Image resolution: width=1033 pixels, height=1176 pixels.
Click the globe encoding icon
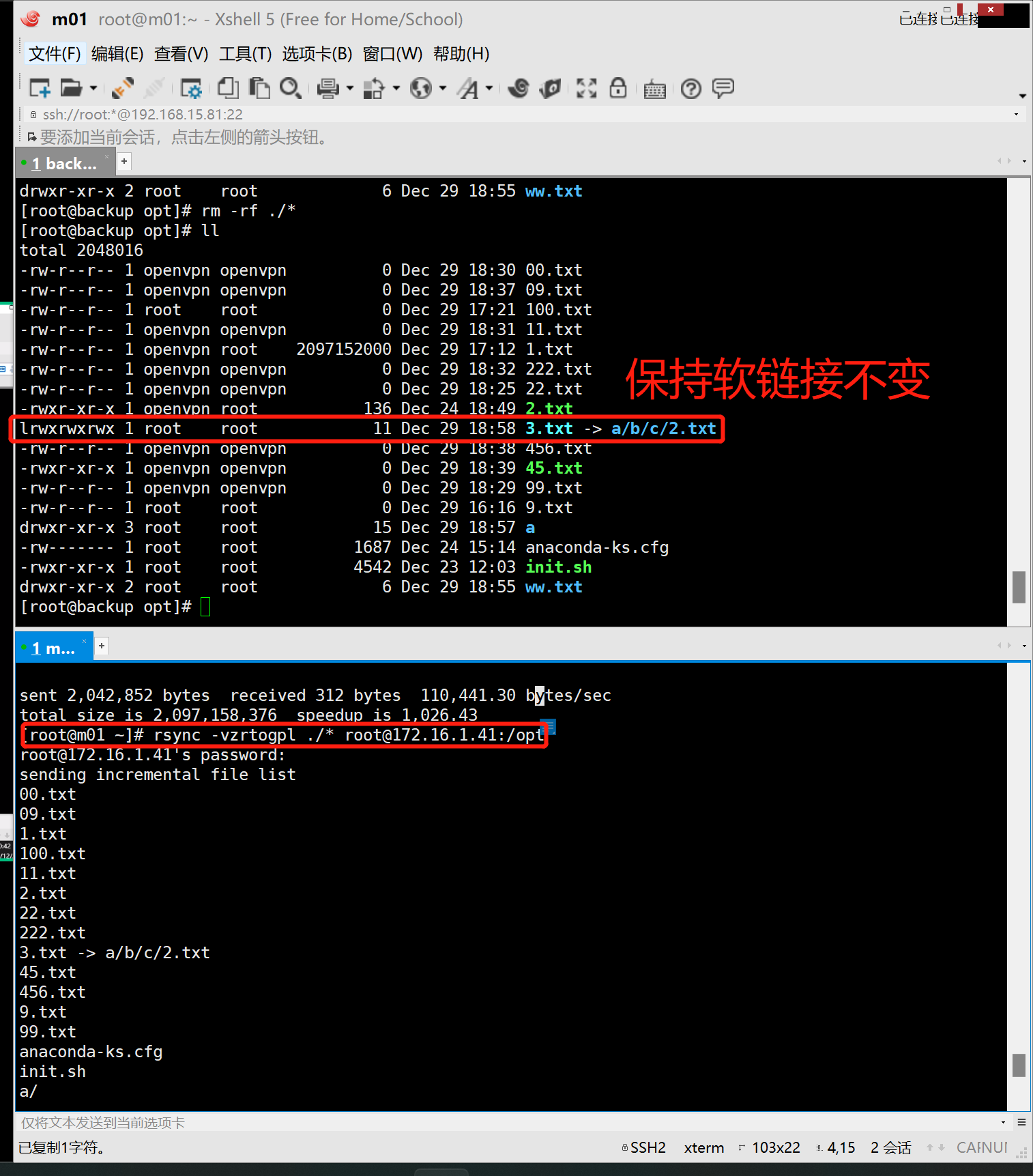pos(421,88)
